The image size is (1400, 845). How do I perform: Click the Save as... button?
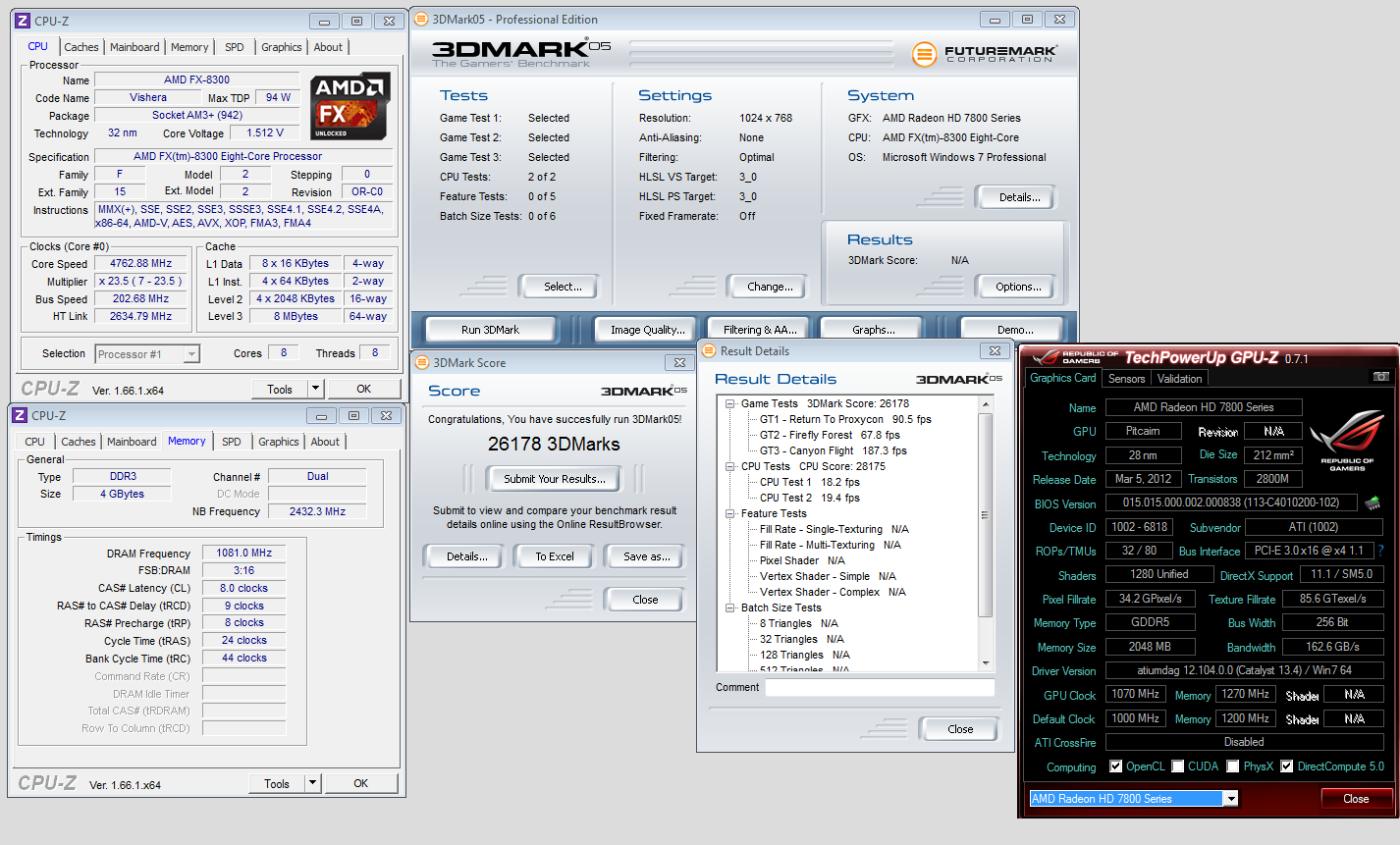tap(646, 556)
